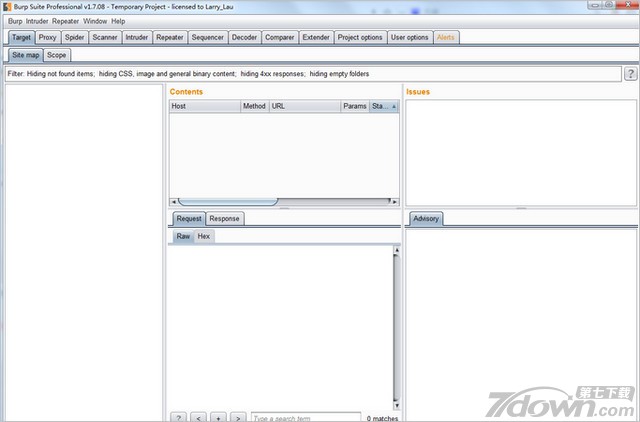Screen dimensions: 640x422
Task: Open the Extender tab
Action: tap(316, 38)
